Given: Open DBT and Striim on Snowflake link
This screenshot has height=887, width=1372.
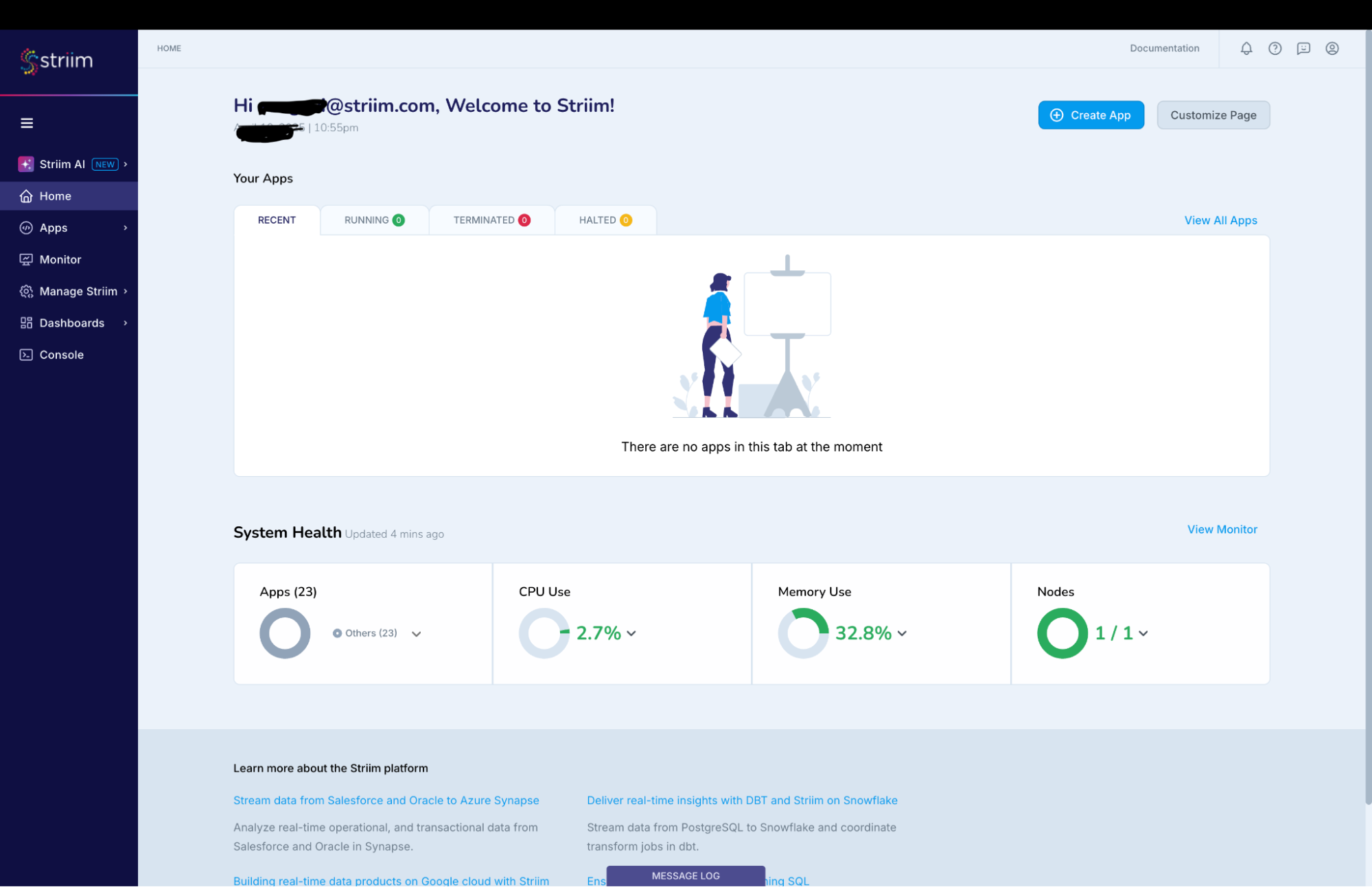Looking at the screenshot, I should click(742, 801).
